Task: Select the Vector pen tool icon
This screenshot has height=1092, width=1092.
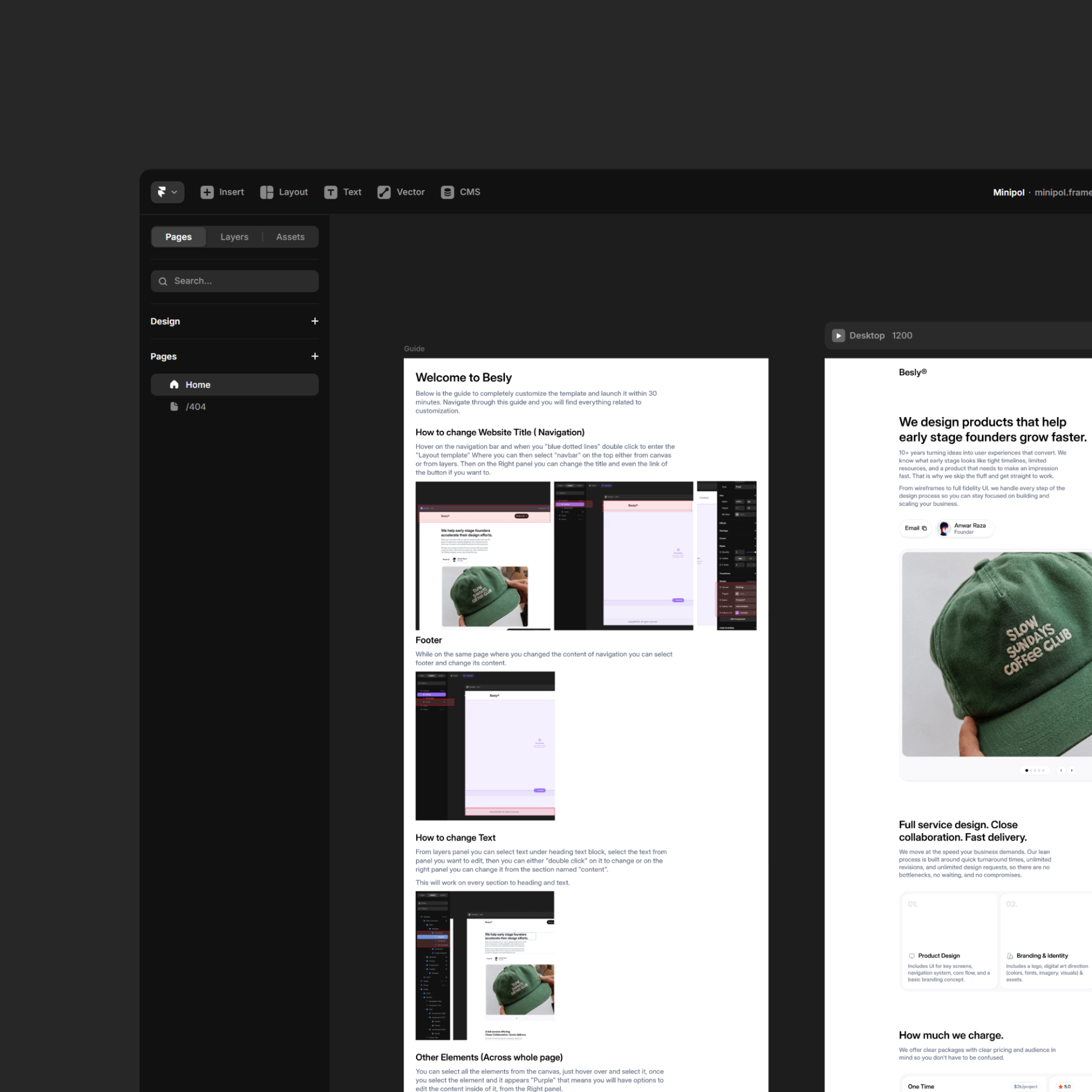Action: coord(384,192)
